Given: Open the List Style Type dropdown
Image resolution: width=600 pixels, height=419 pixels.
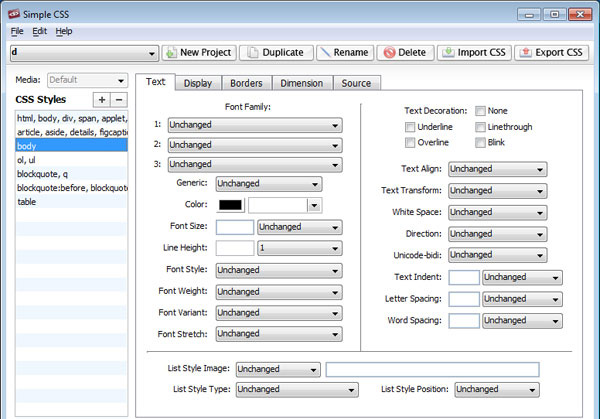Looking at the screenshot, I should (297, 390).
